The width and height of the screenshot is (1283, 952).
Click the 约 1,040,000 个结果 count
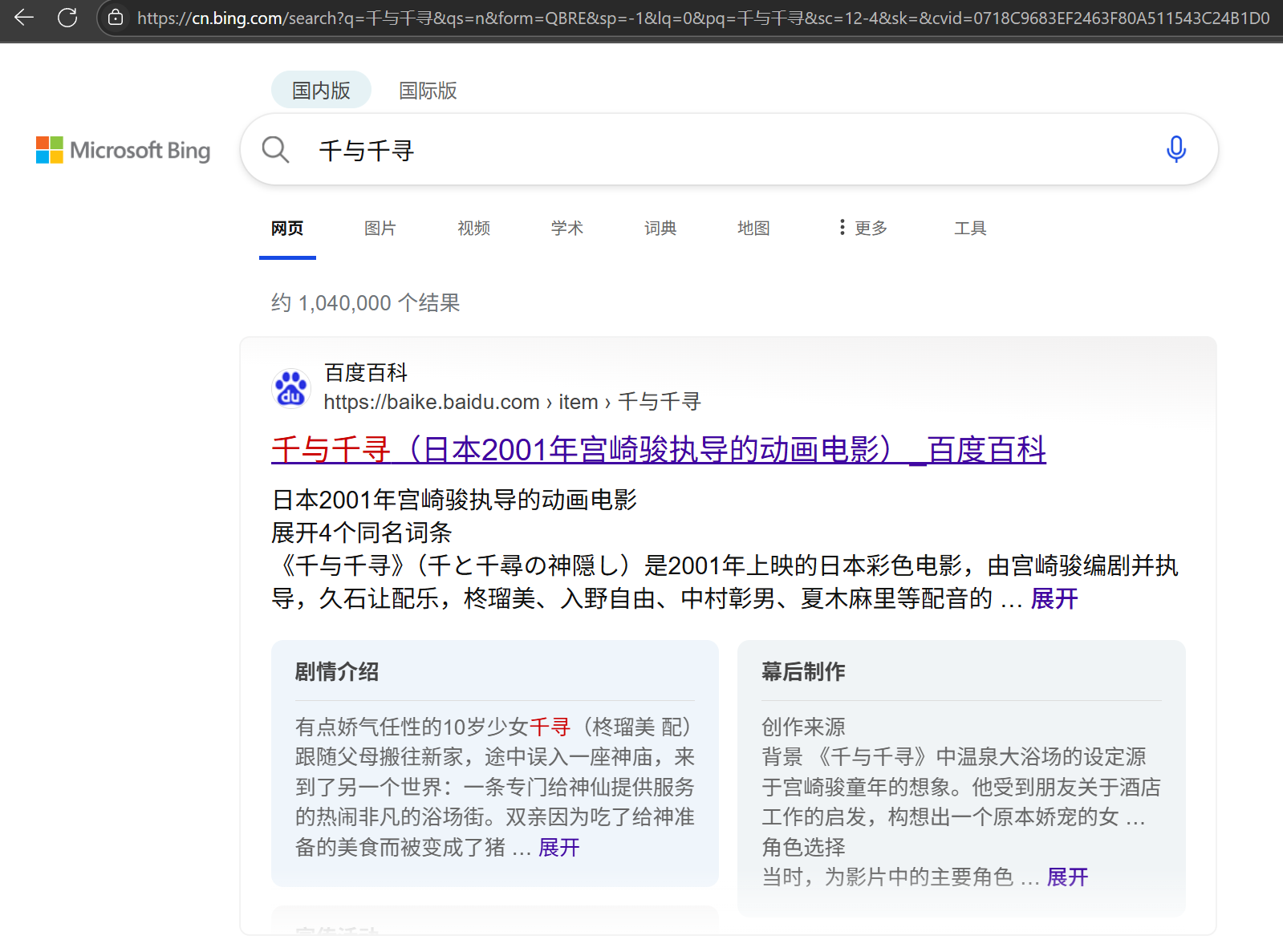[365, 302]
